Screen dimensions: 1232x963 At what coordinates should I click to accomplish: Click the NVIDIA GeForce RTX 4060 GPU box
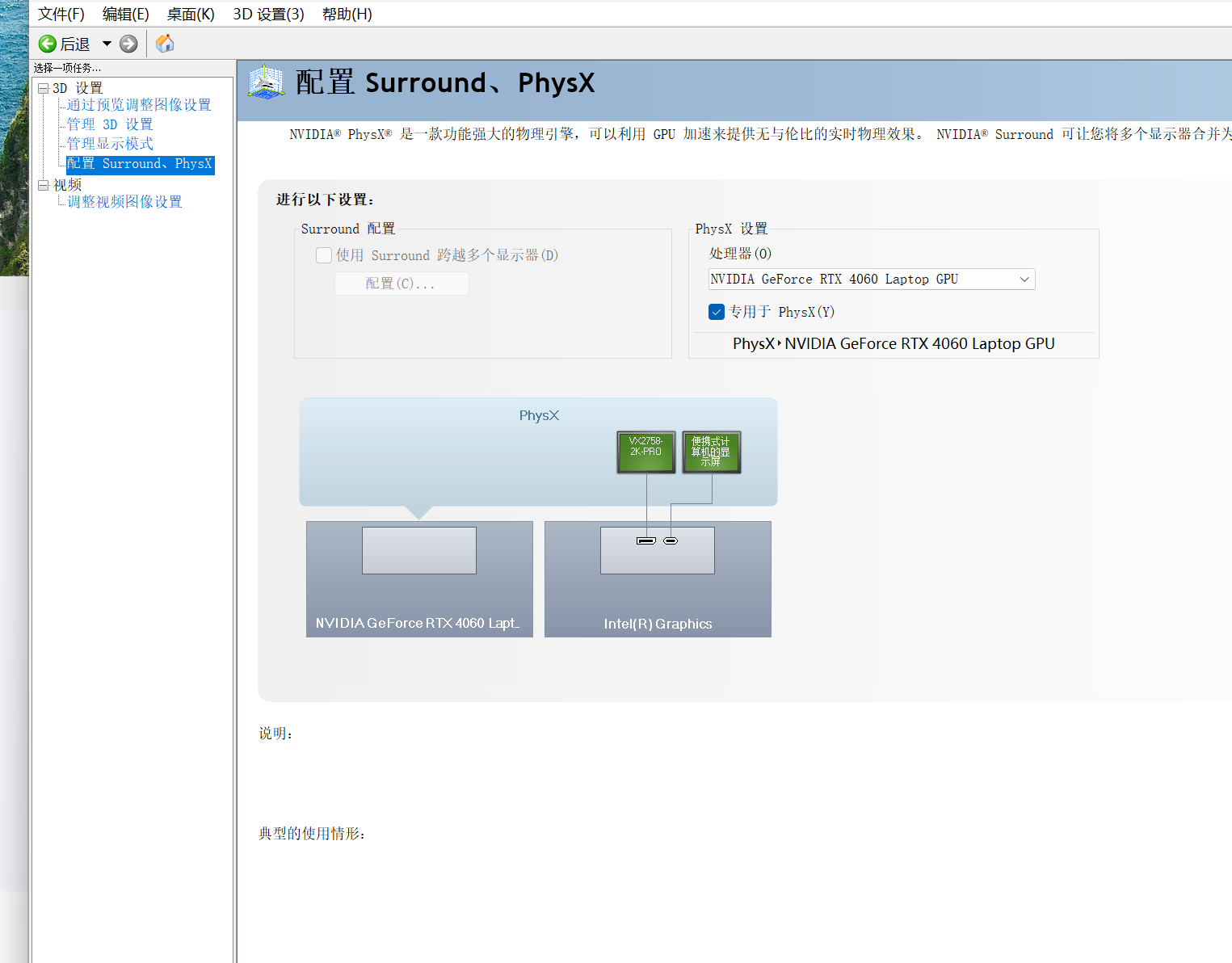point(419,578)
